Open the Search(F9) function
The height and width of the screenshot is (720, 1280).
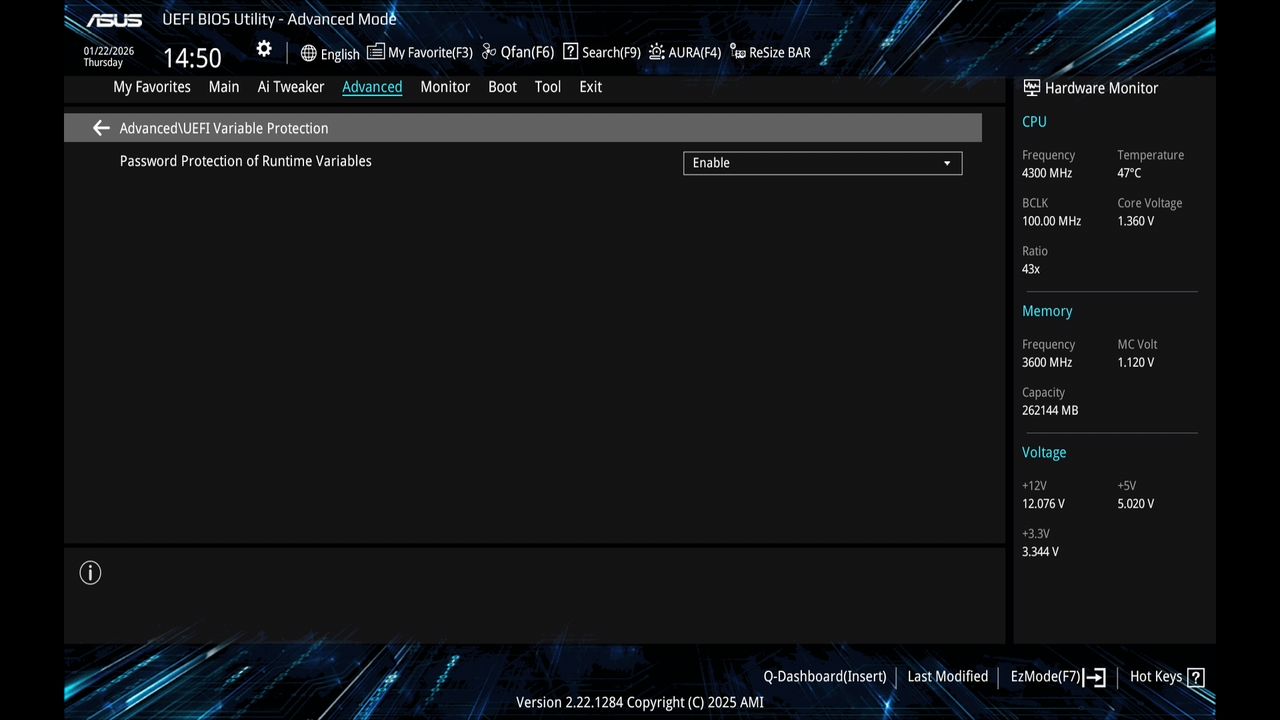[x=600, y=52]
